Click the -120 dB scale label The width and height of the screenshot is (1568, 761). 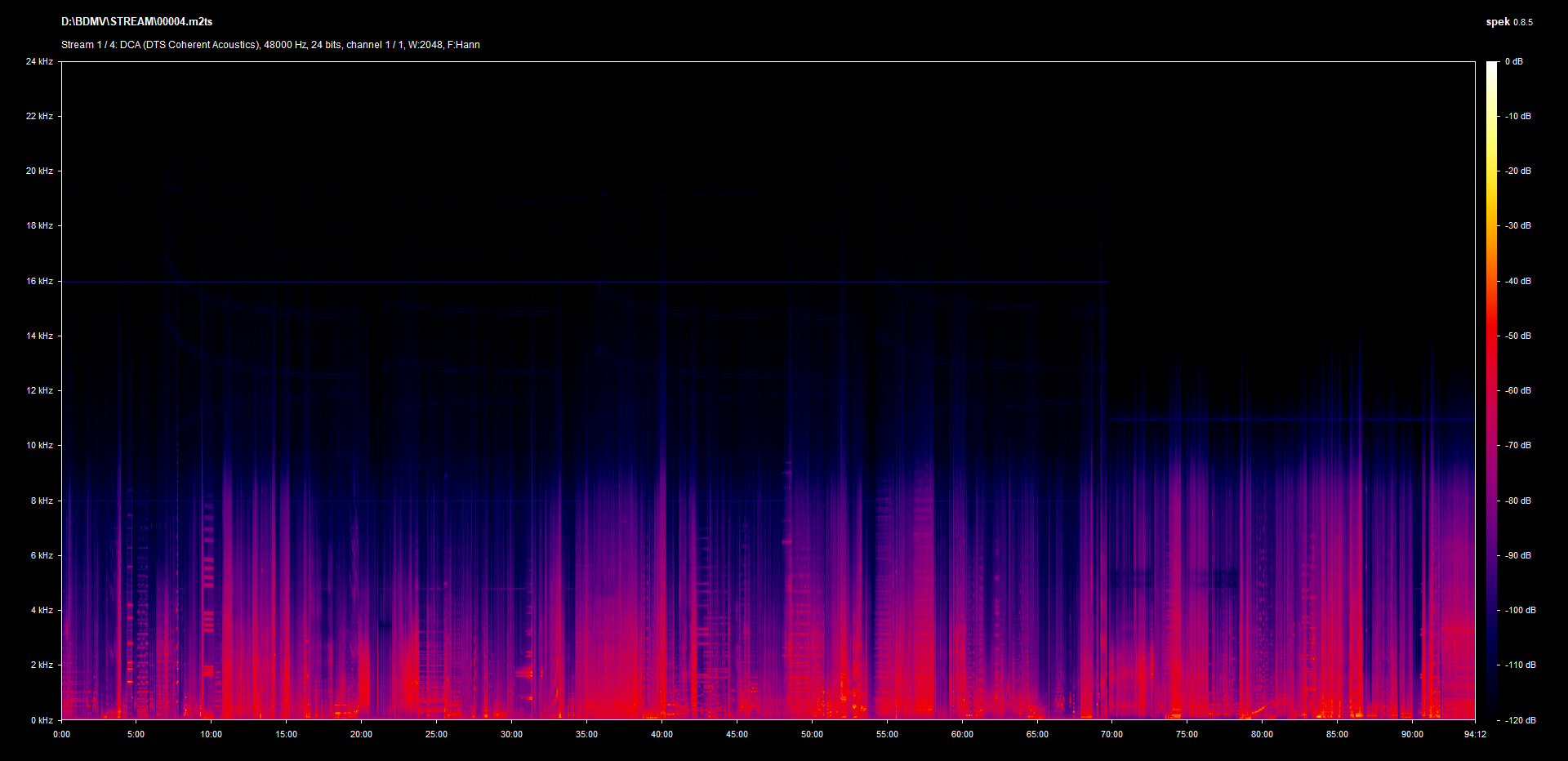pos(1519,720)
